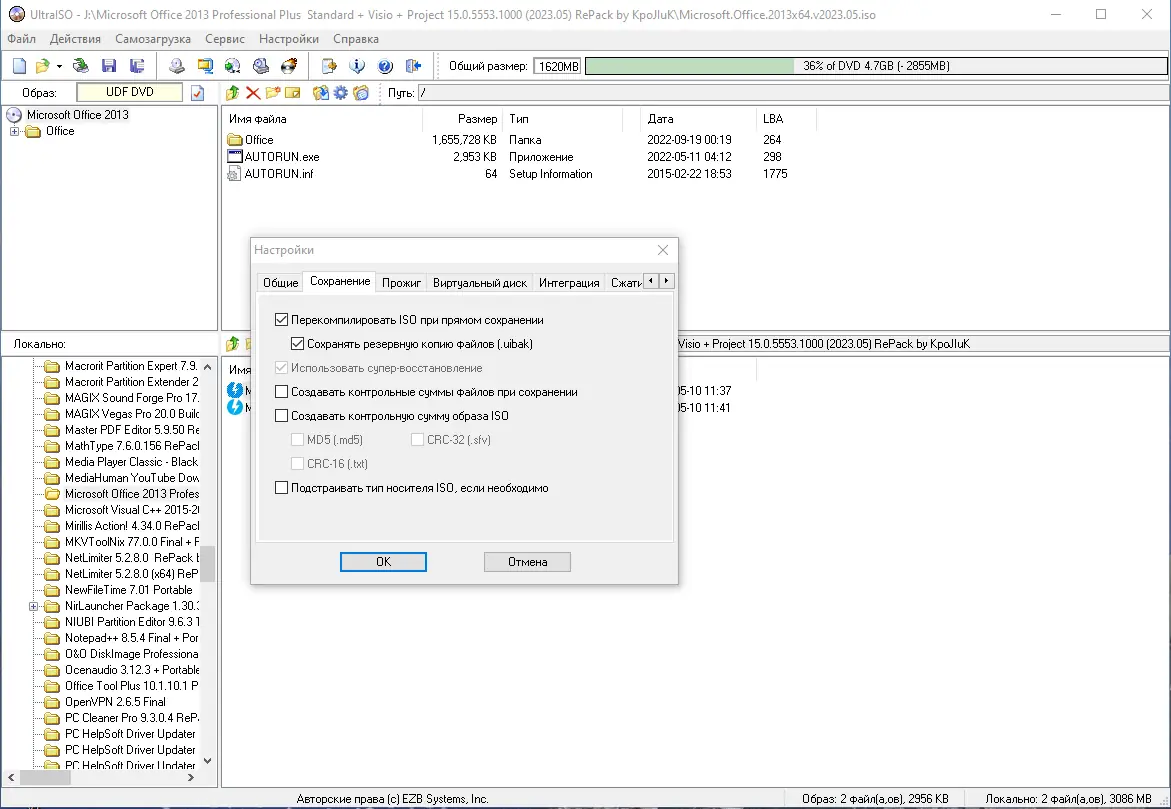Confirm settings with OK button
Image resolution: width=1171 pixels, height=809 pixels.
tap(383, 562)
